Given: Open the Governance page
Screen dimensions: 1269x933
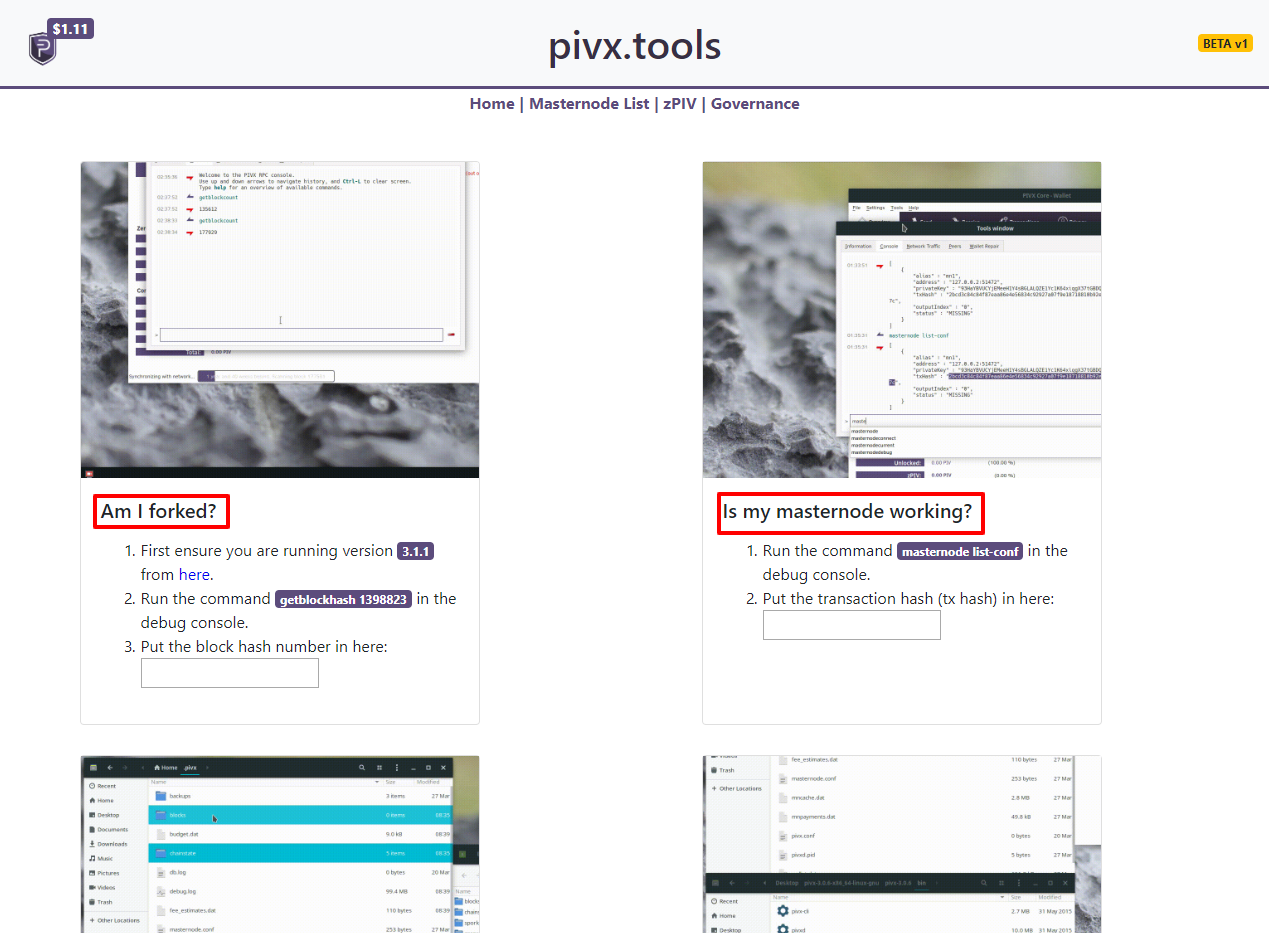Looking at the screenshot, I should (755, 103).
